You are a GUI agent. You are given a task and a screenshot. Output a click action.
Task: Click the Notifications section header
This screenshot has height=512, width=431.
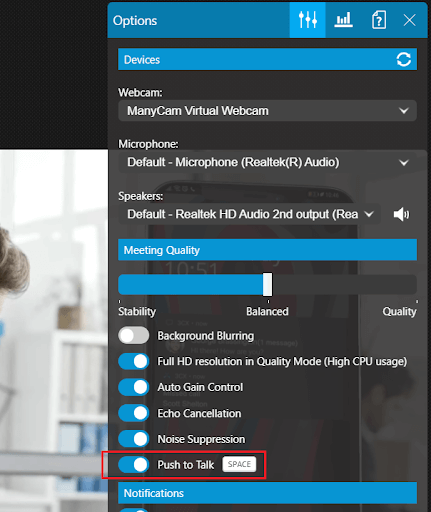(x=267, y=493)
